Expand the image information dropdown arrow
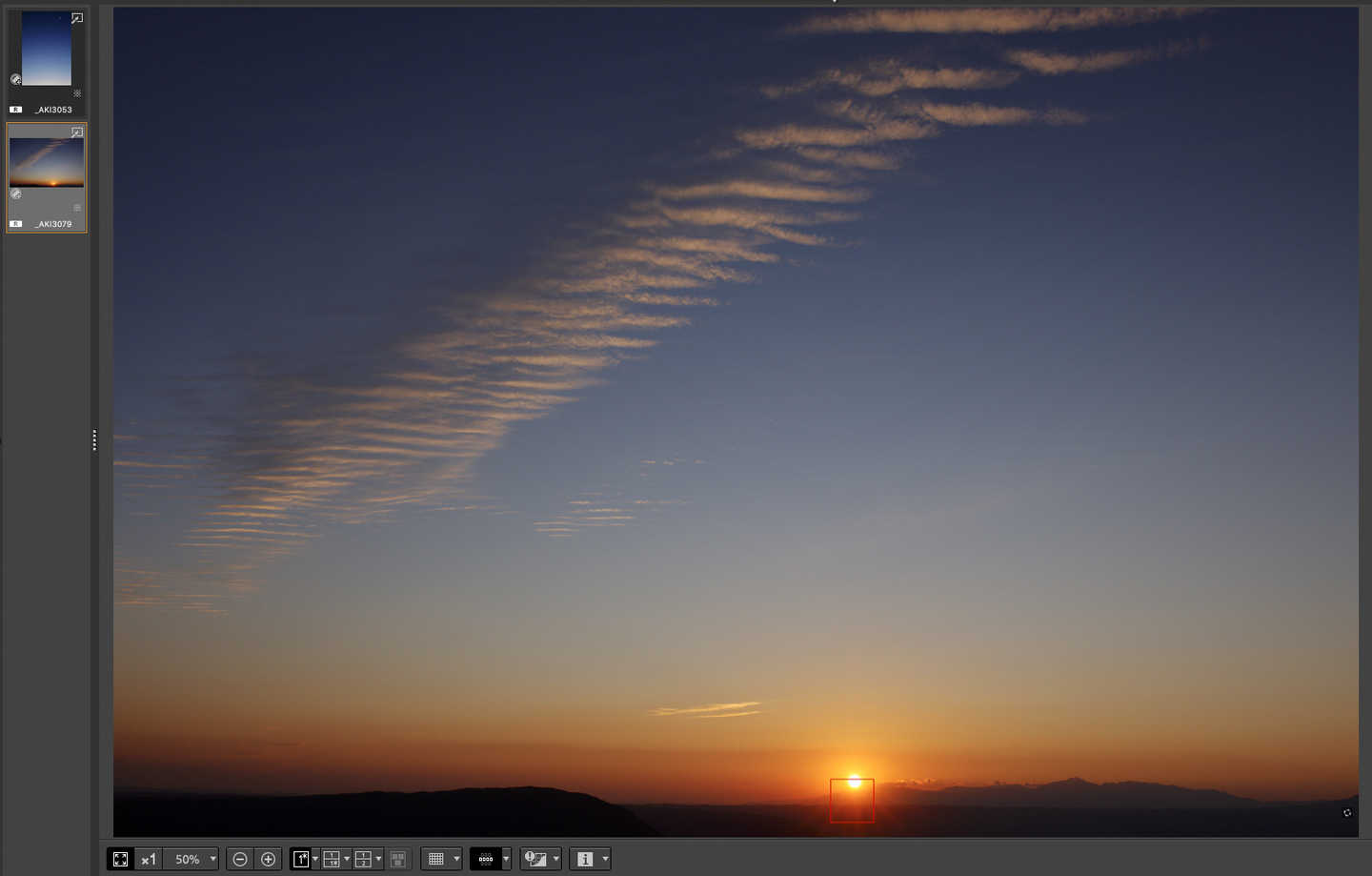The width and height of the screenshot is (1372, 876). click(x=605, y=859)
